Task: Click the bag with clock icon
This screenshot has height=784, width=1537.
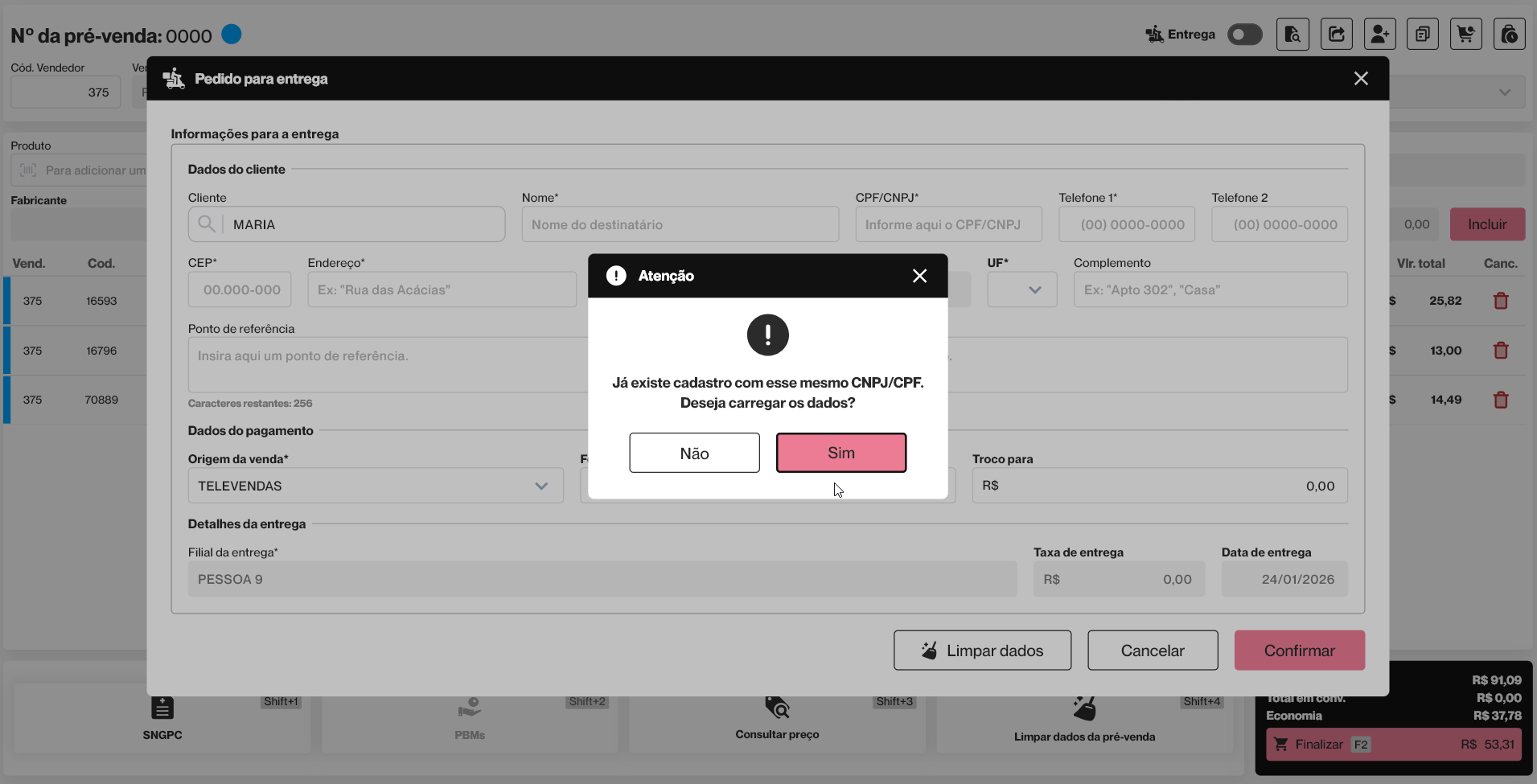Action: tap(1510, 35)
